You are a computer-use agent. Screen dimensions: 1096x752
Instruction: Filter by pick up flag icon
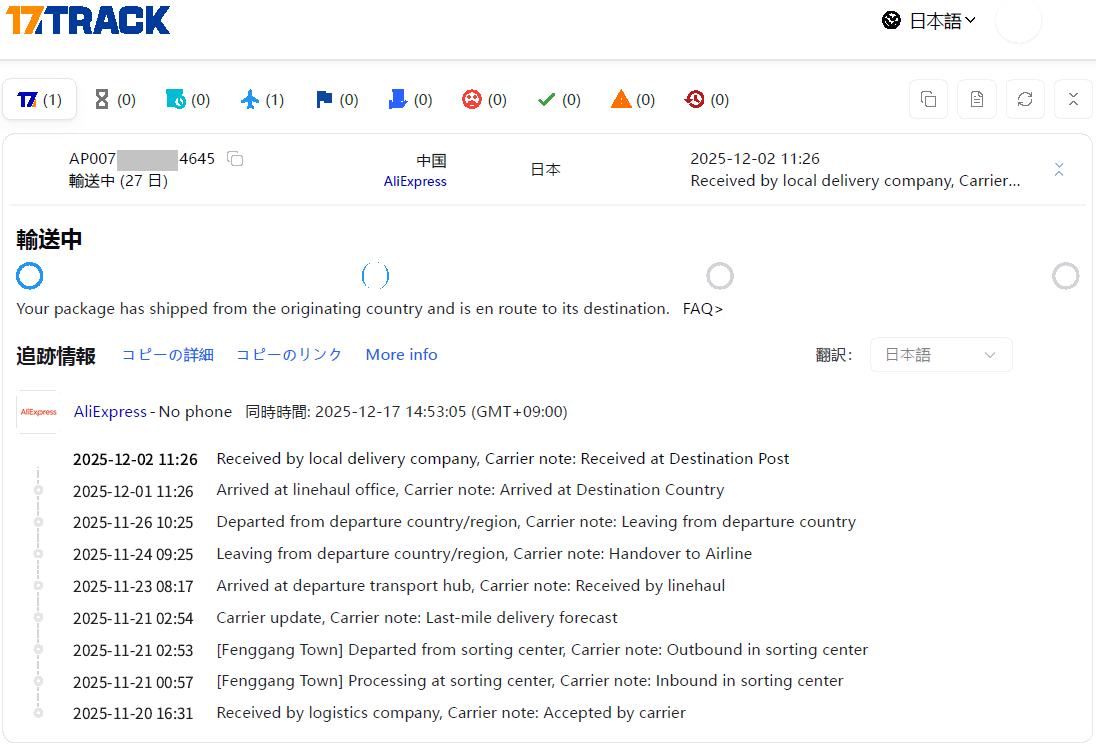(336, 100)
